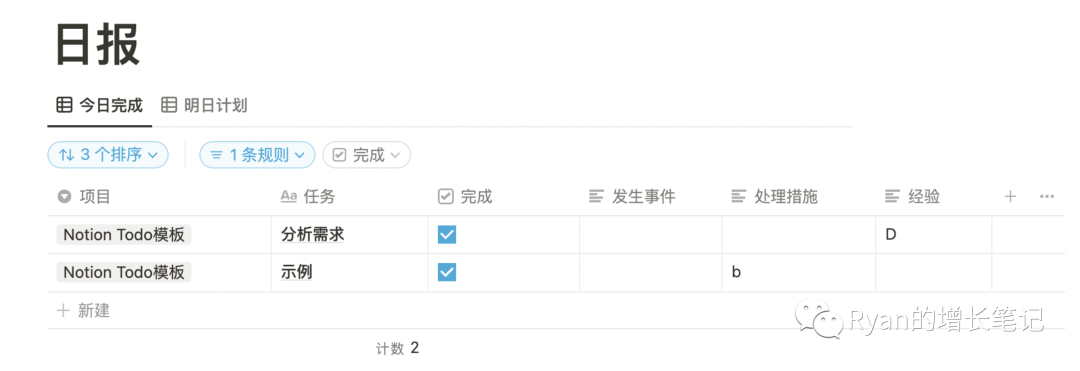This screenshot has height=371, width=1080.
Task: Click the Aa icon on 任务 column
Action: pyautogui.click(x=289, y=197)
